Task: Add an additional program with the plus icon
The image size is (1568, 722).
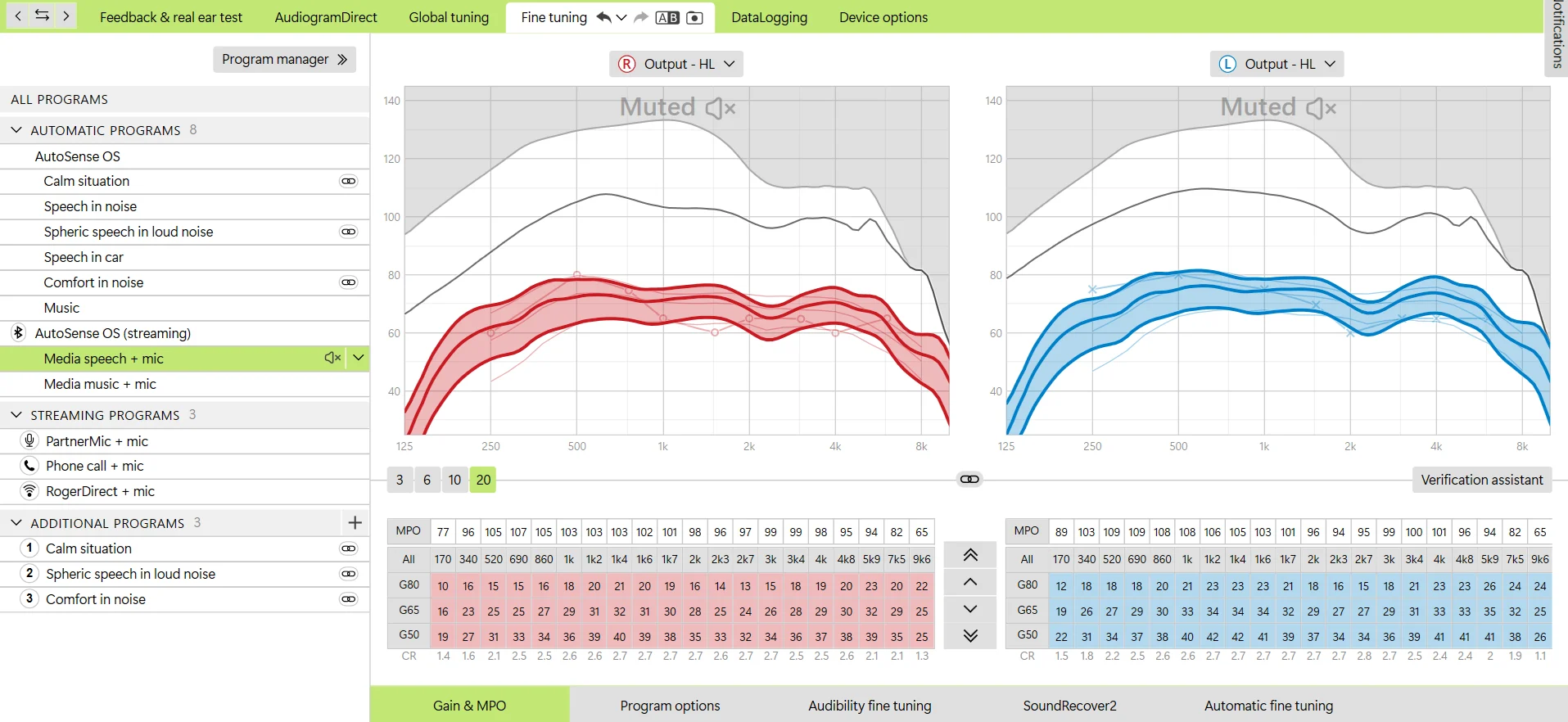Action: 355,522
